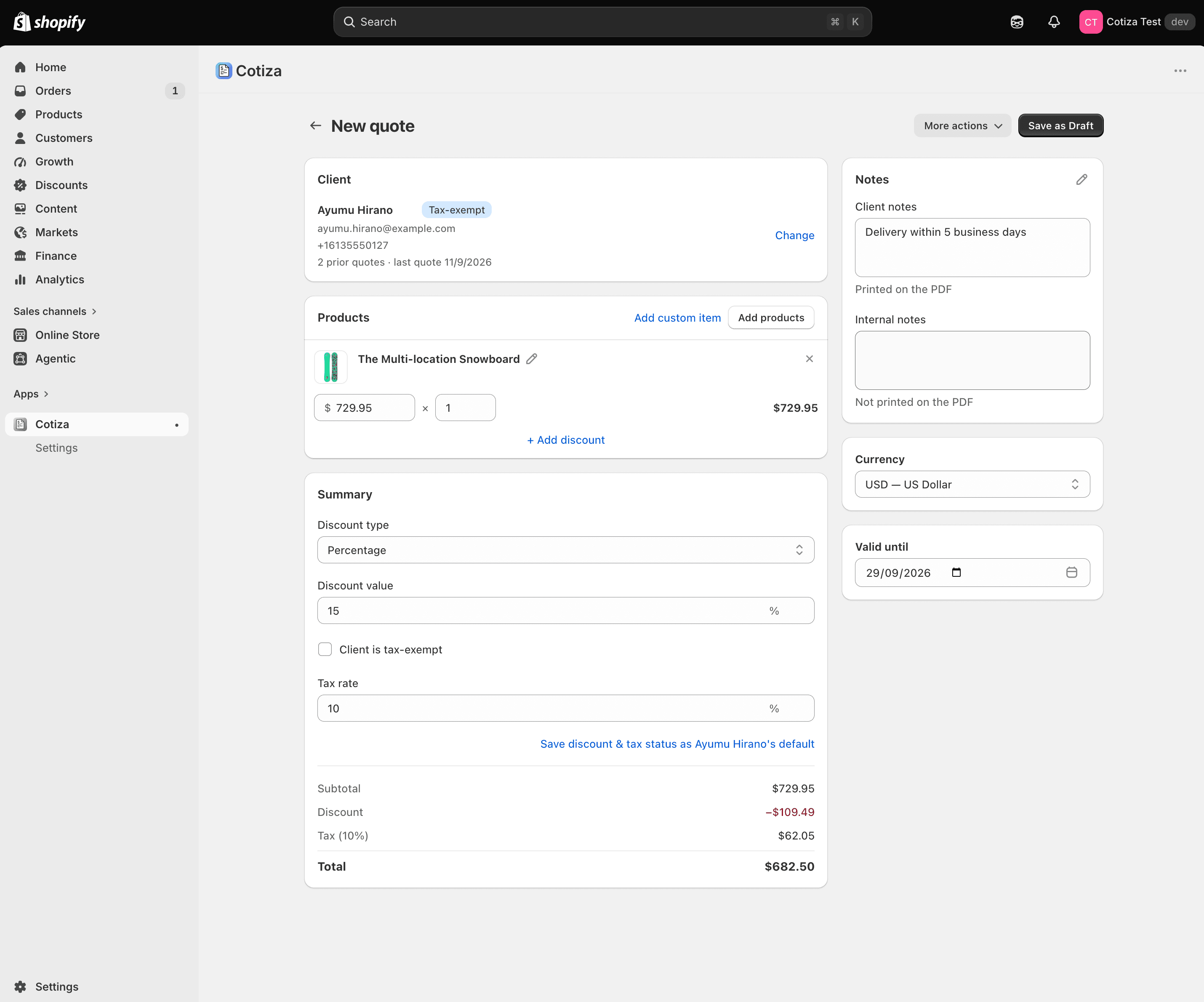Screen dimensions: 1204x1002
Task: Click the Customers person icon
Action: pos(20,138)
